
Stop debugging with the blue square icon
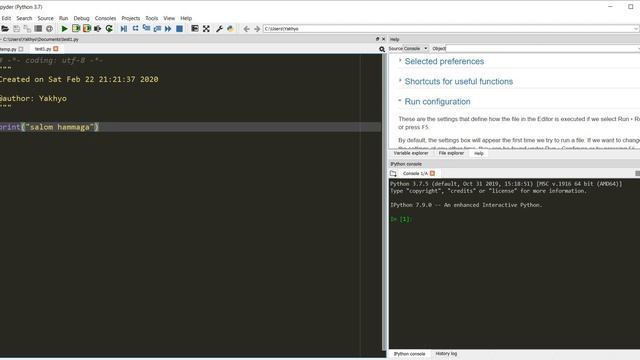179,29
